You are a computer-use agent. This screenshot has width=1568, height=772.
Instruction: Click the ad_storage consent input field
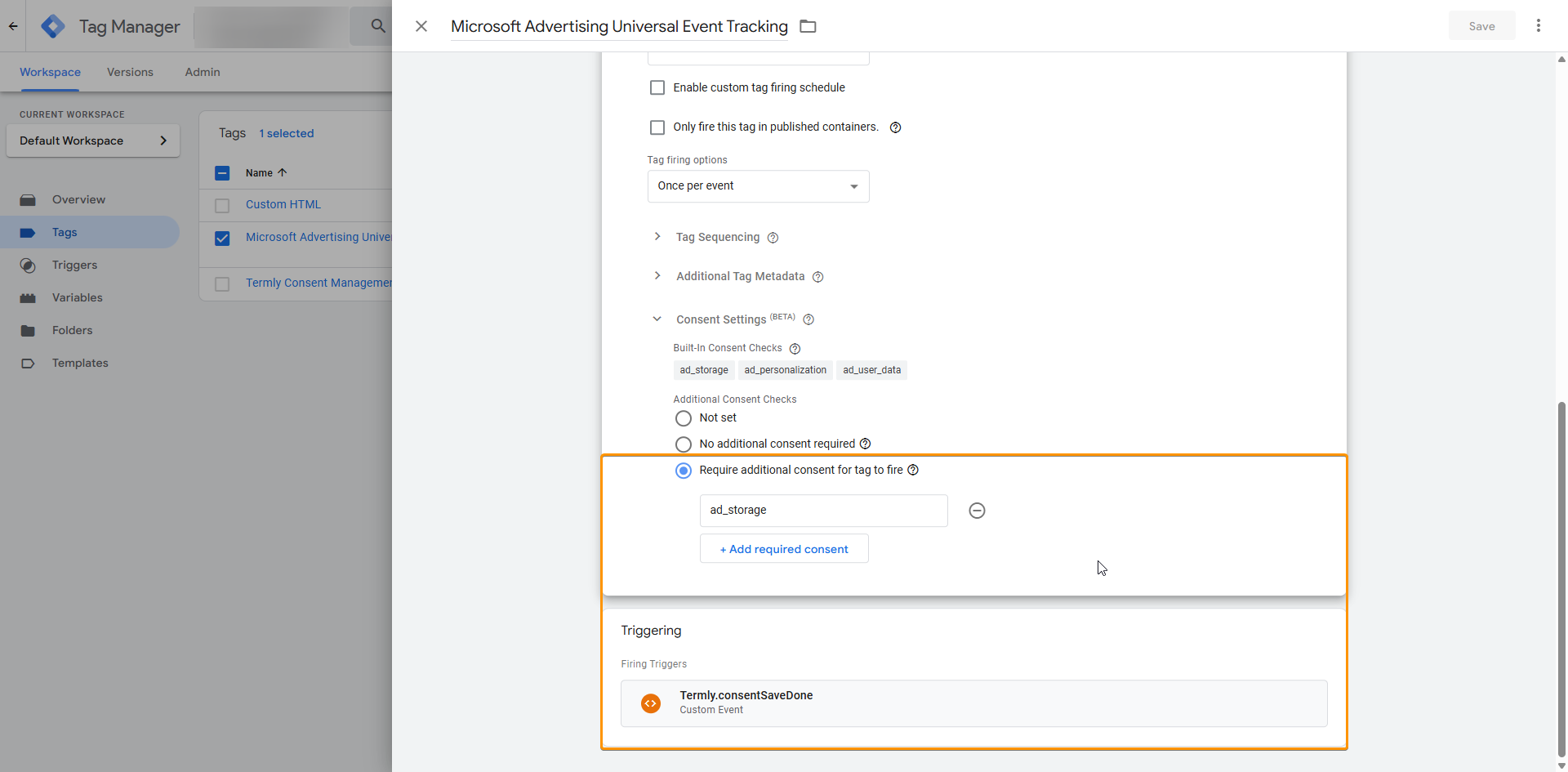click(823, 511)
